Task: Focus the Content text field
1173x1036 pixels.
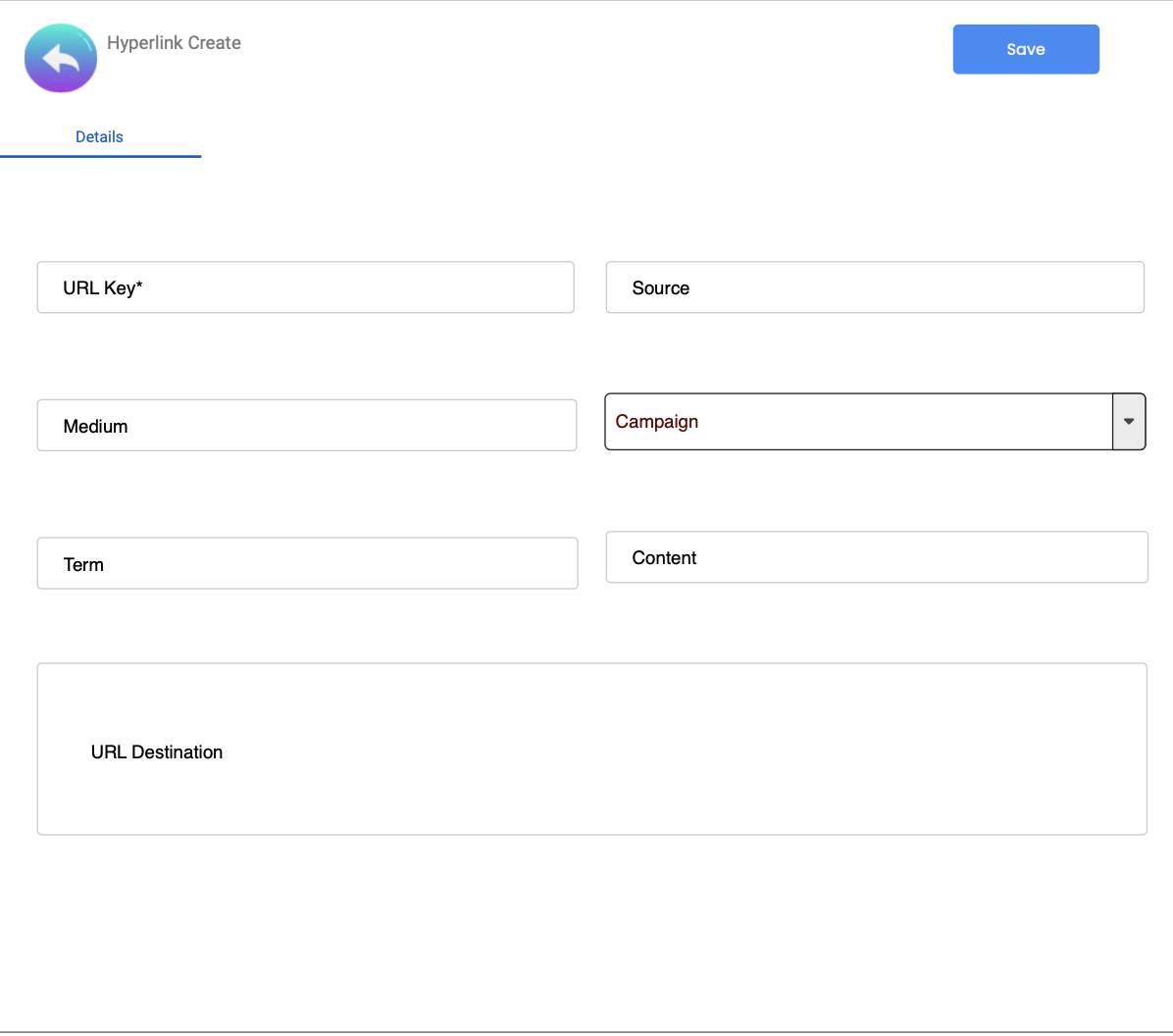Action: [x=877, y=557]
